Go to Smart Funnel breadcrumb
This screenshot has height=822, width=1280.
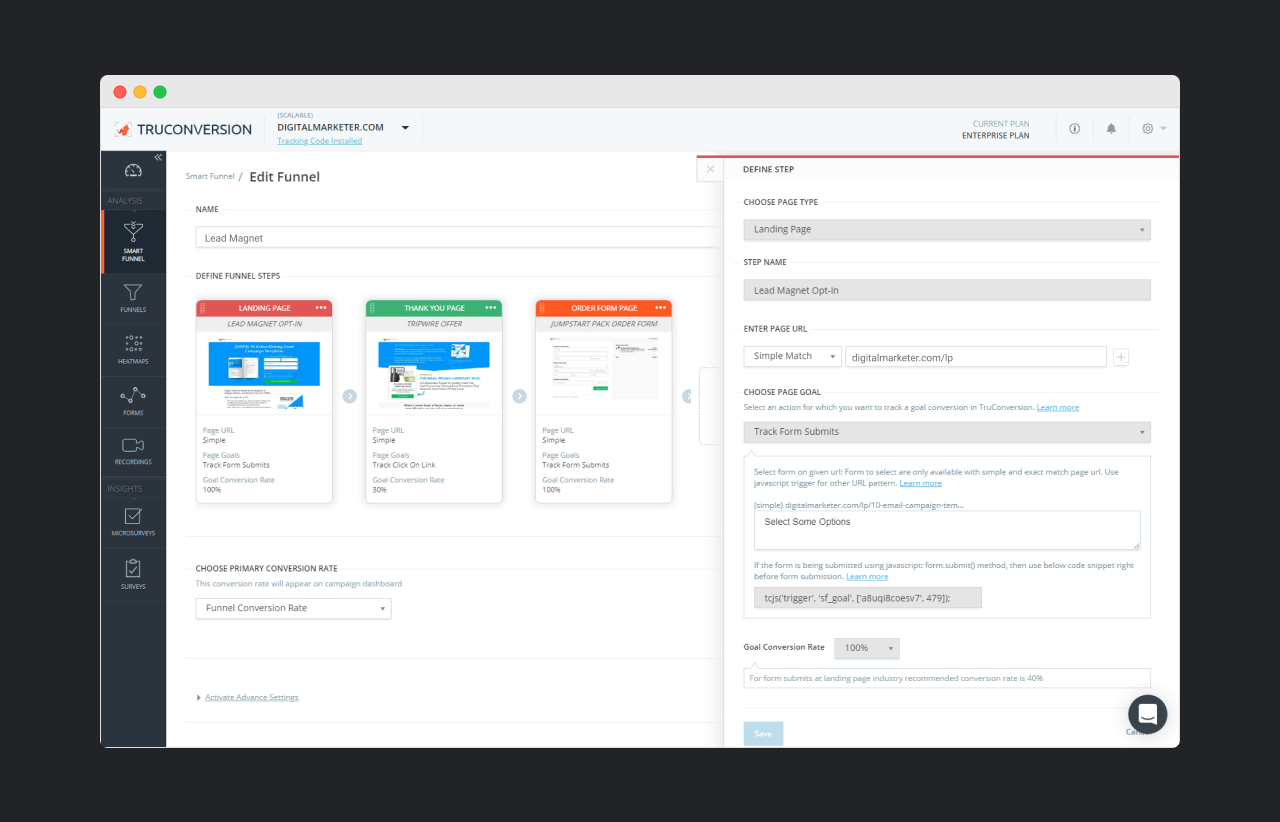(x=210, y=176)
